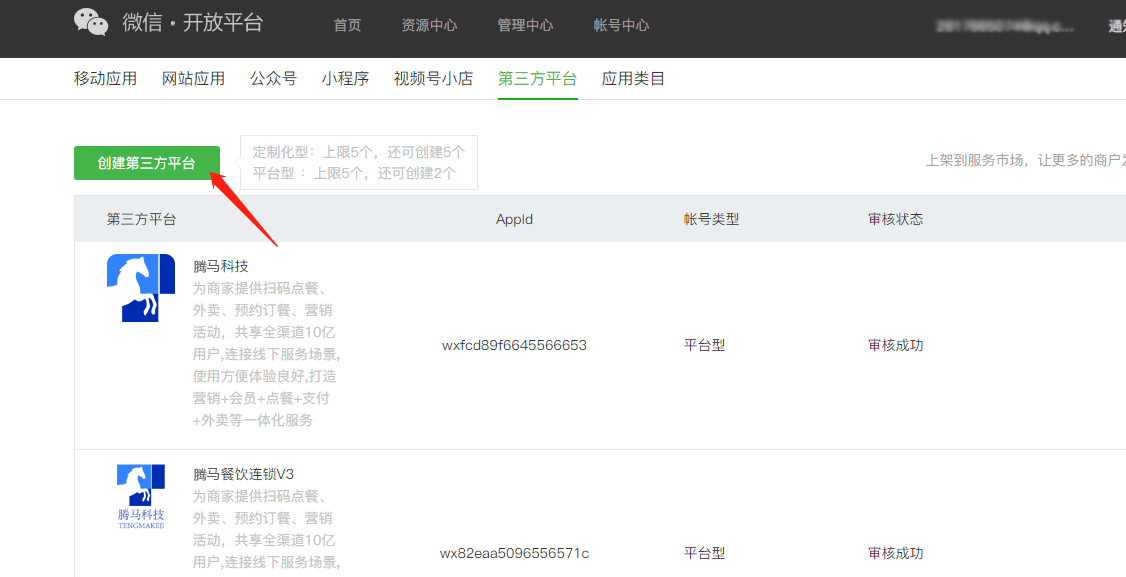Viewport: 1126px width, 577px height.
Task: Open 腾马餐饮连锁V3 logo thumbnail
Action: [x=141, y=497]
